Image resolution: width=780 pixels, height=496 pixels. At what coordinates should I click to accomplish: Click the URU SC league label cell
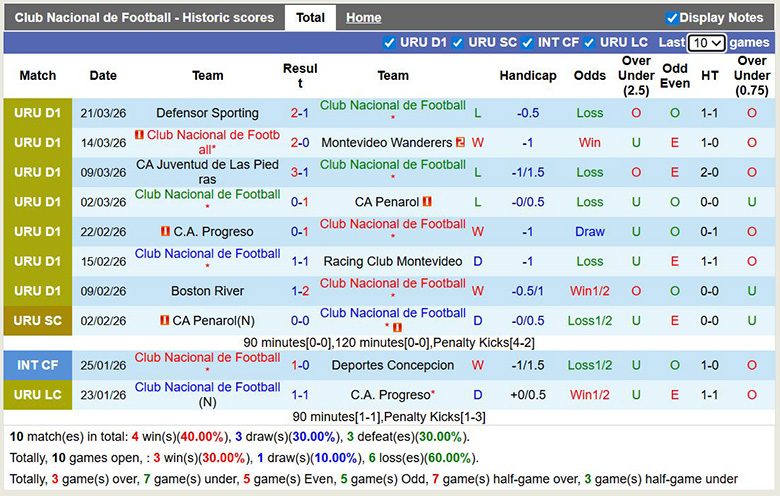click(38, 321)
